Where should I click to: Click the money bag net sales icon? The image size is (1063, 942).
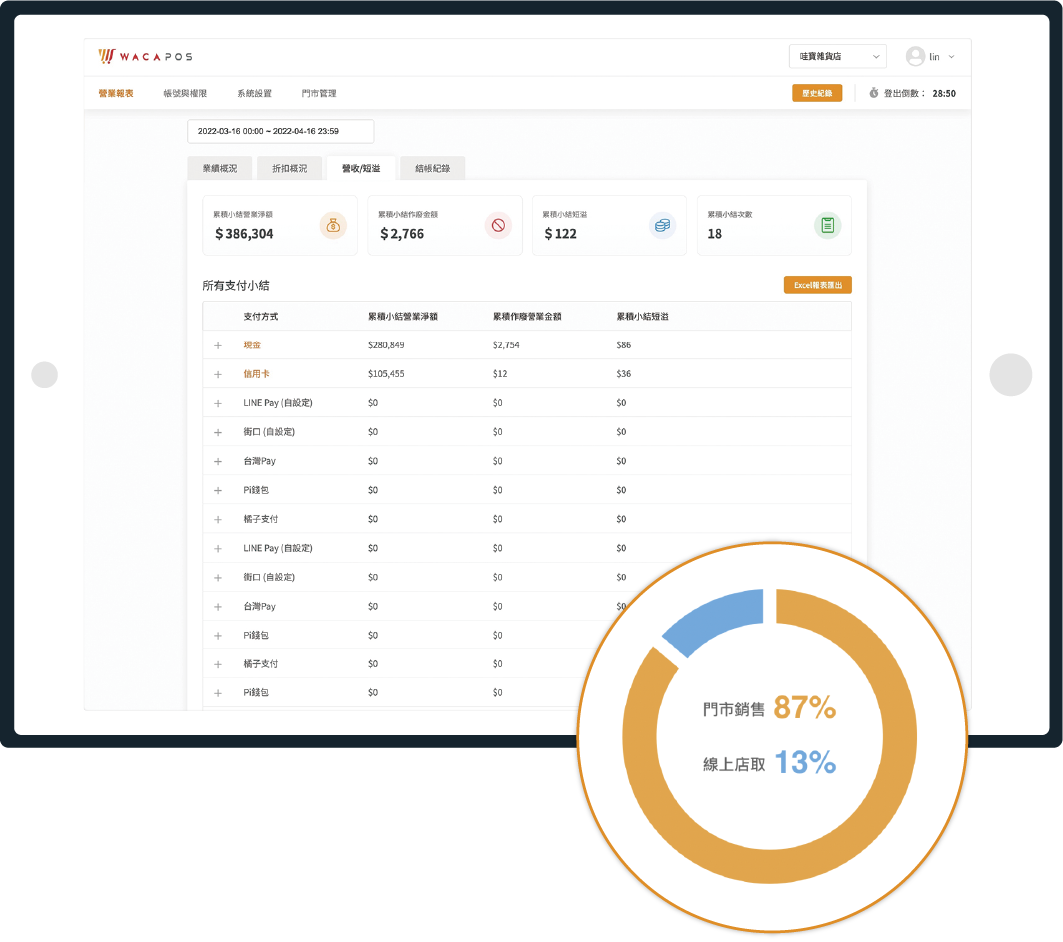coord(333,226)
